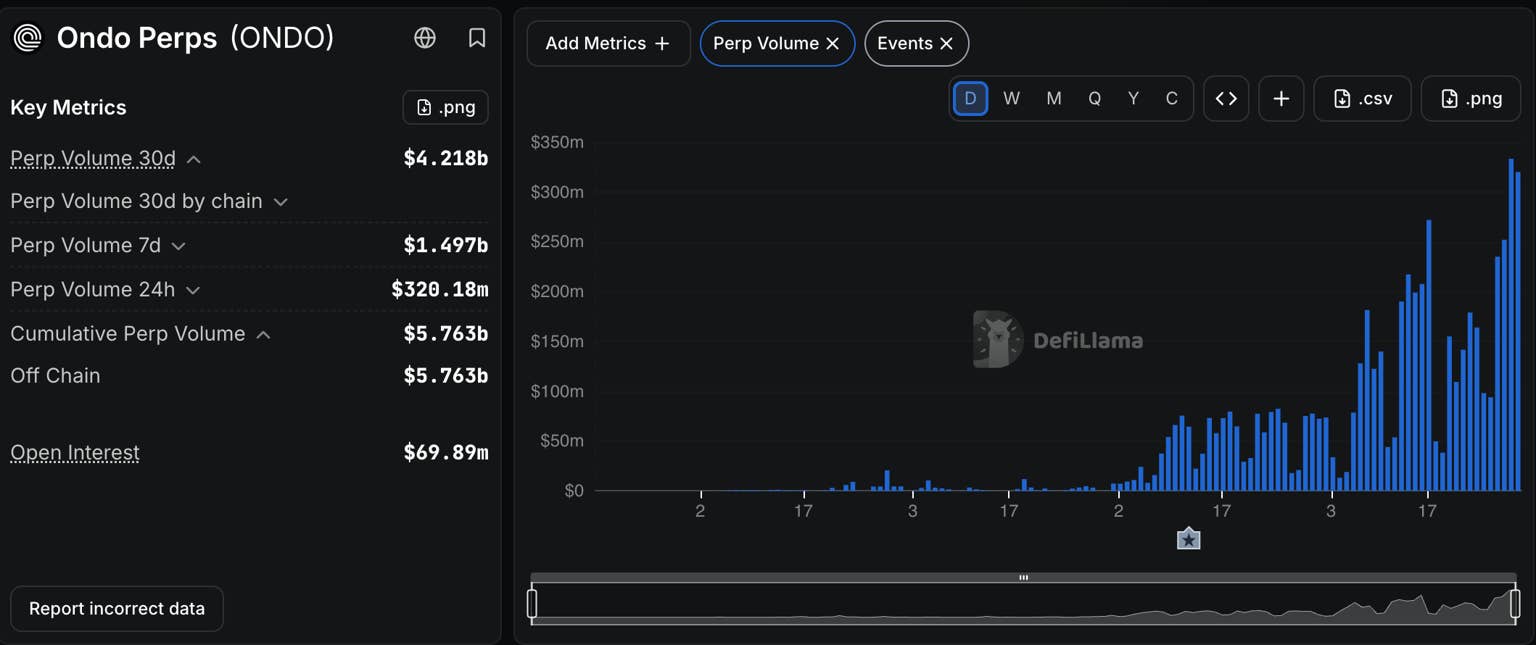
Task: Click the $4.218b 30d volume value
Action: point(446,158)
